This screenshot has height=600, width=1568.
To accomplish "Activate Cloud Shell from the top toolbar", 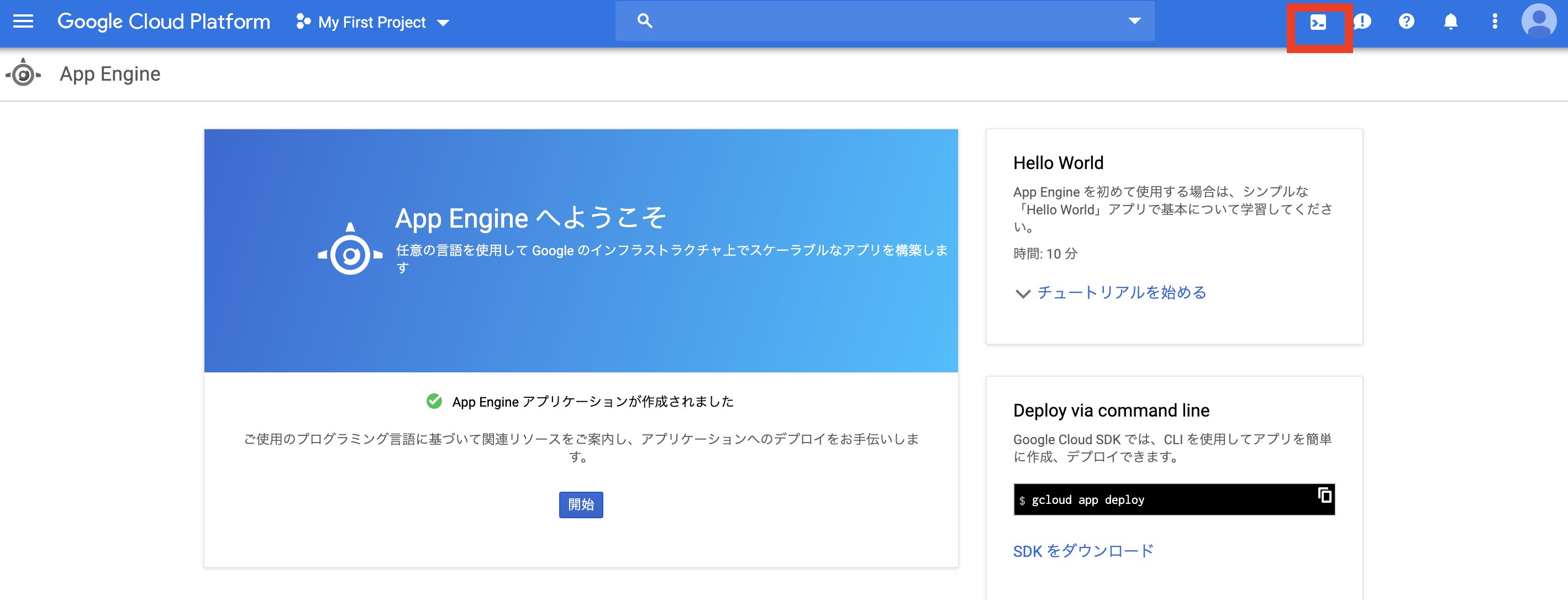I will tap(1318, 22).
